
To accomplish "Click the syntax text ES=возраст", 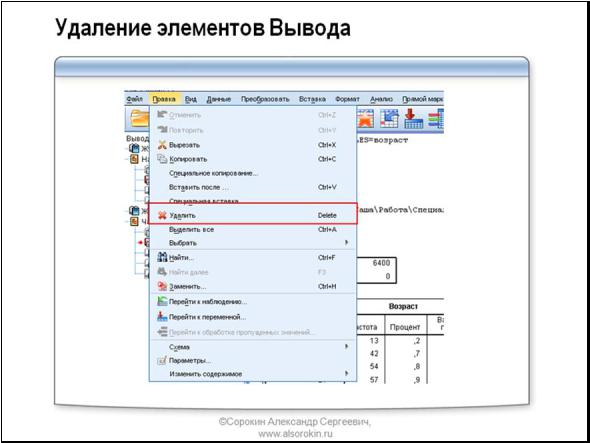I will pos(383,140).
